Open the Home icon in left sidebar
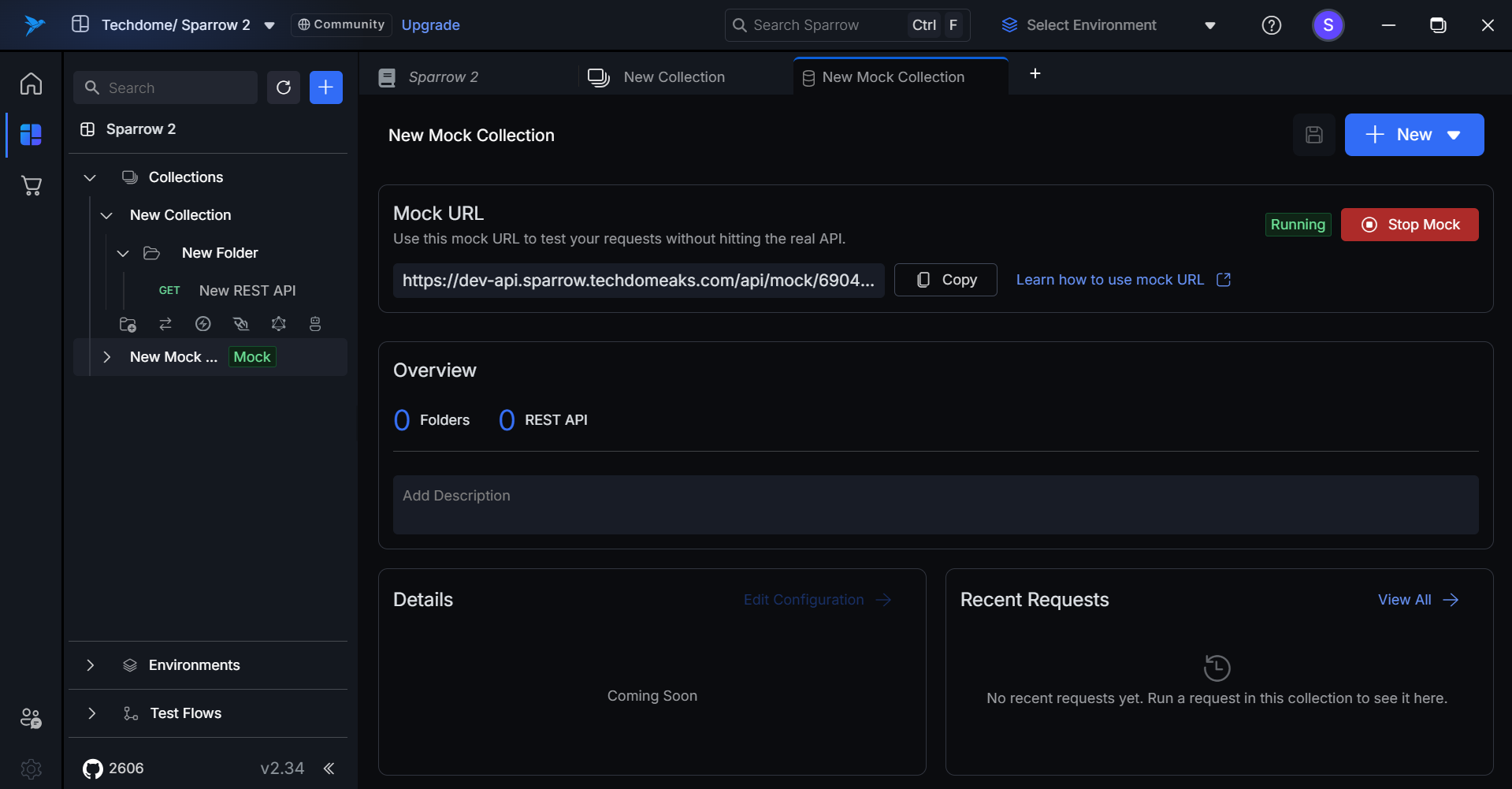The width and height of the screenshot is (1512, 789). point(31,84)
